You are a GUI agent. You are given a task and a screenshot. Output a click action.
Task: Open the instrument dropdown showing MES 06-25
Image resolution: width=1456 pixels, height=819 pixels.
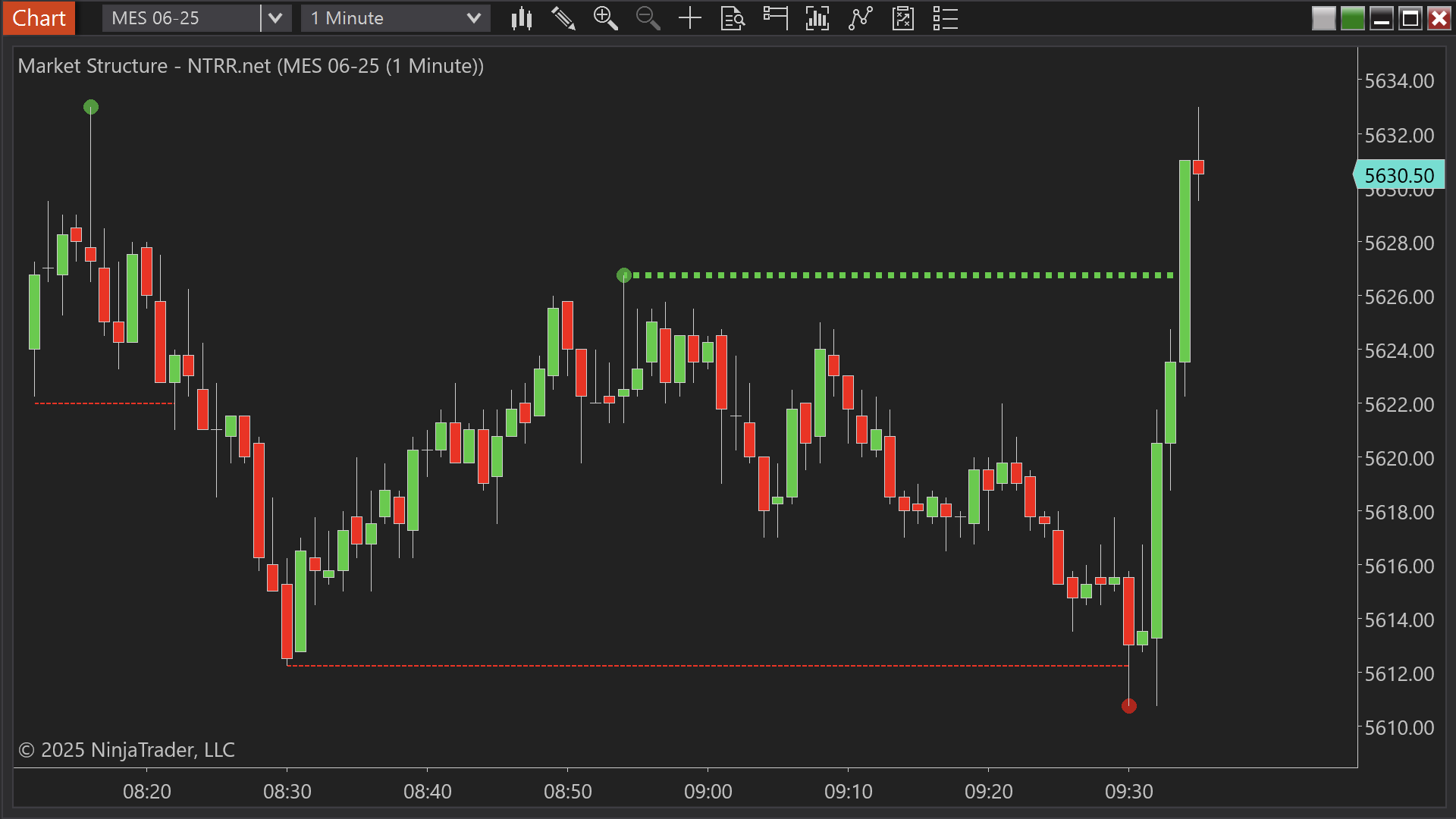(182, 18)
